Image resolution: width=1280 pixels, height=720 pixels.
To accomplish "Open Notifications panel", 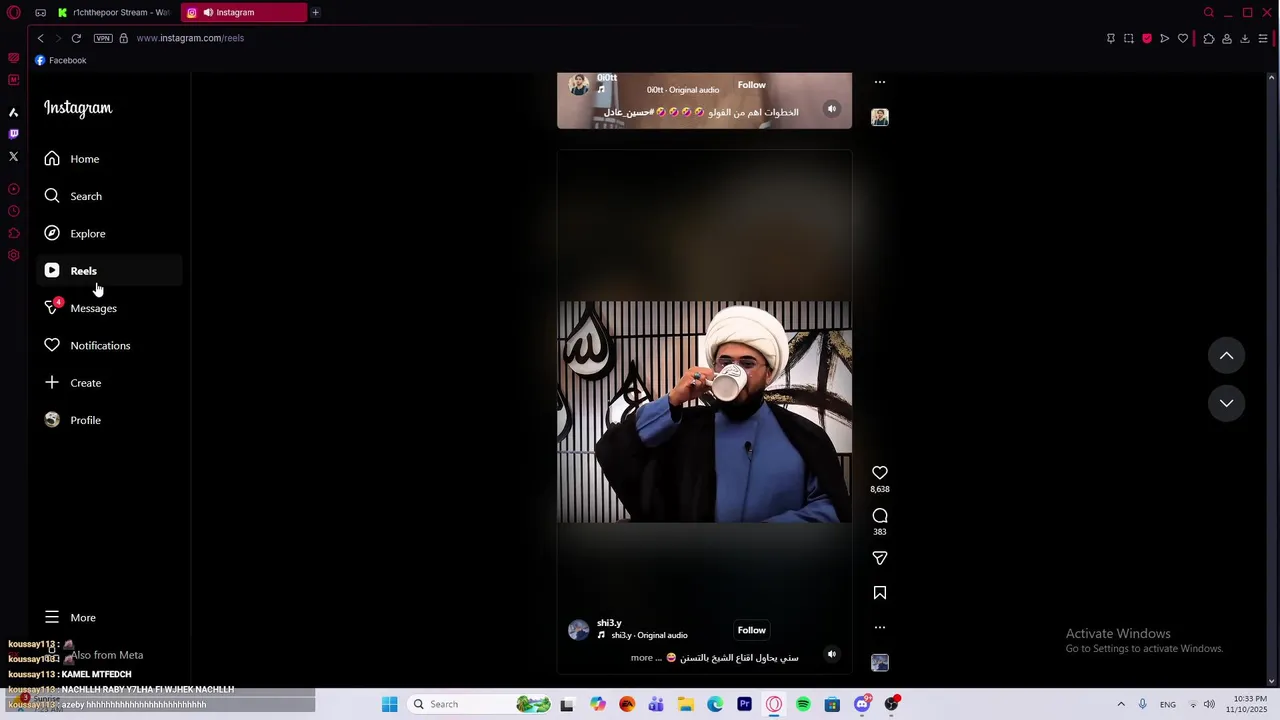I will (x=110, y=345).
